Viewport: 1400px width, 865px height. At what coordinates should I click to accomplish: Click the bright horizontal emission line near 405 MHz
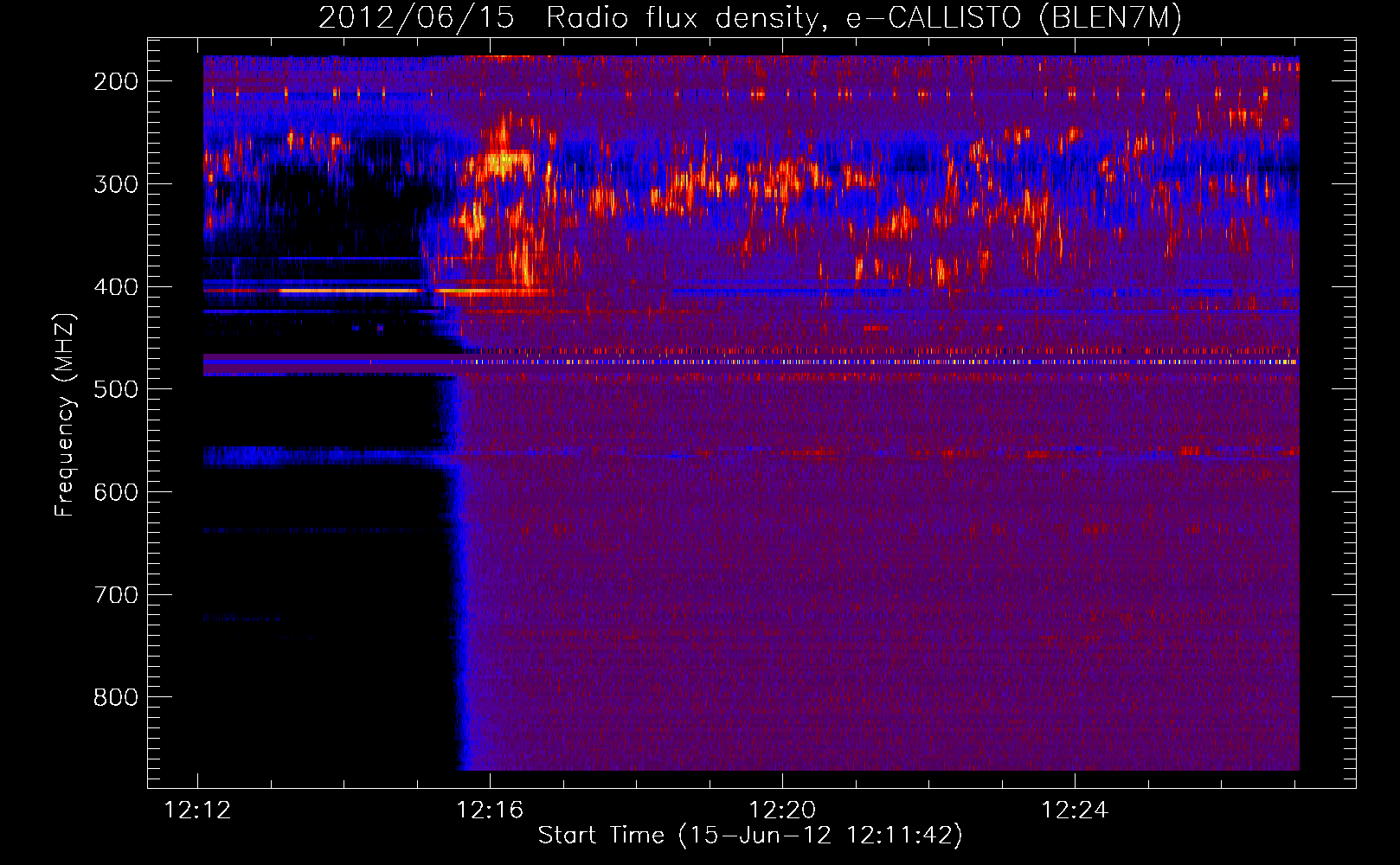(x=349, y=292)
